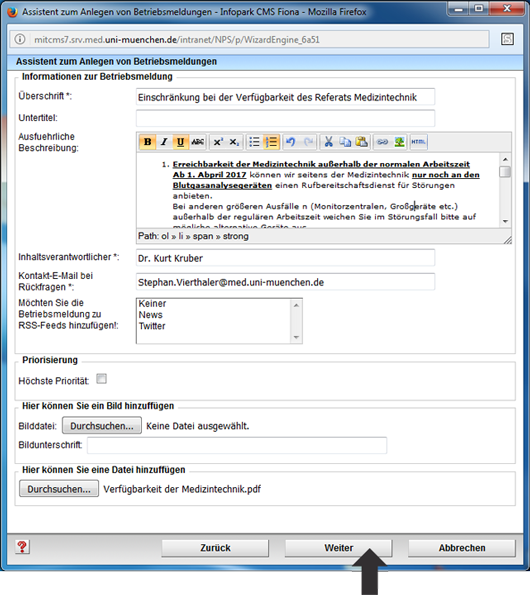Click 'Verfügbarkeit der Medizintechnik.pdf' file name

[x=182, y=489]
